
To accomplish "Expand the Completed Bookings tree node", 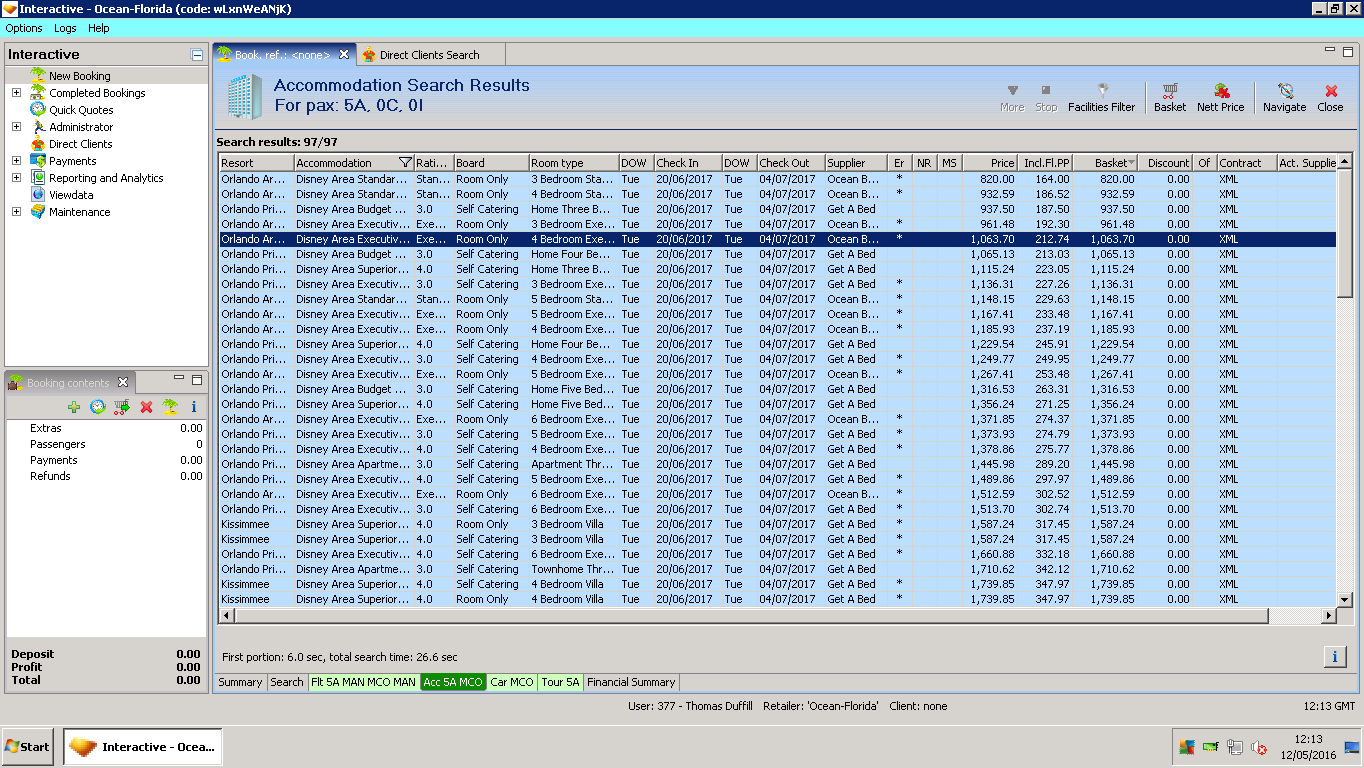I will point(16,93).
